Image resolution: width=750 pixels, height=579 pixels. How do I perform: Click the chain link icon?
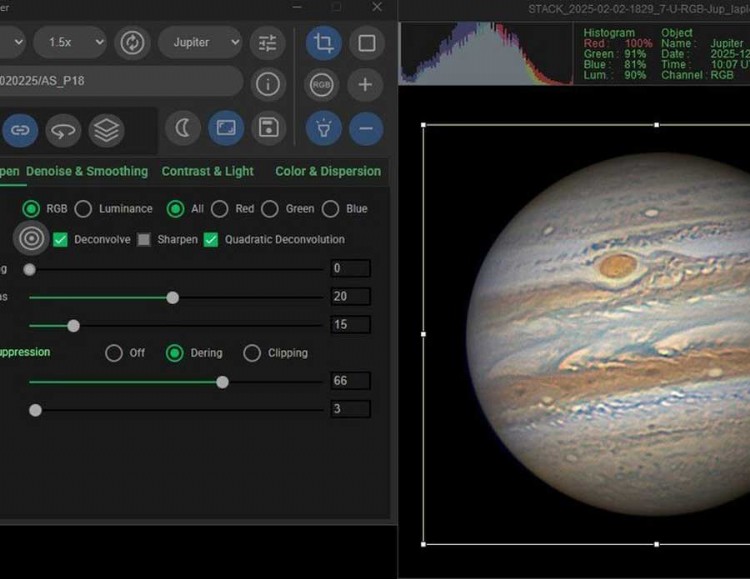20,129
